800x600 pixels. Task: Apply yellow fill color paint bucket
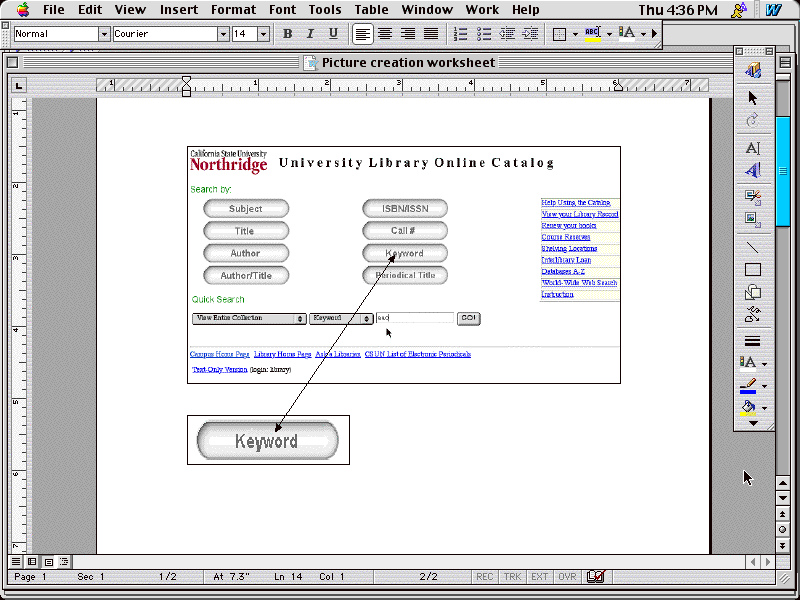pos(748,408)
